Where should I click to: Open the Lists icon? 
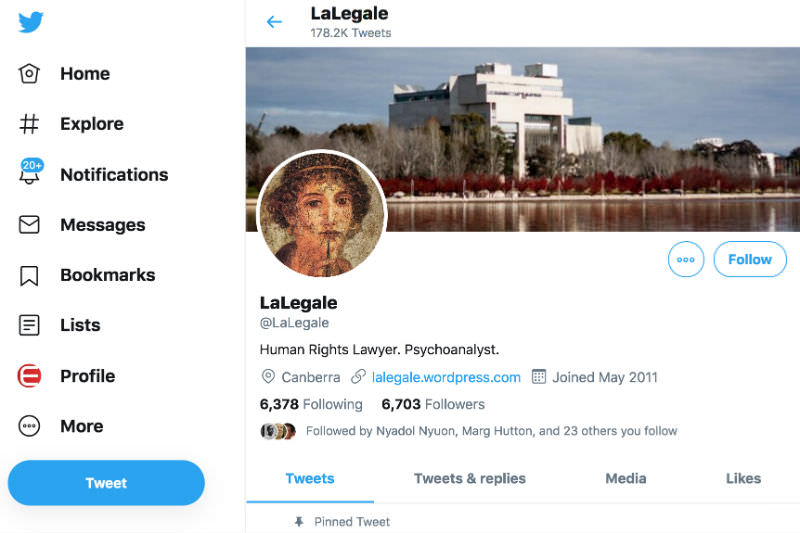click(x=29, y=325)
